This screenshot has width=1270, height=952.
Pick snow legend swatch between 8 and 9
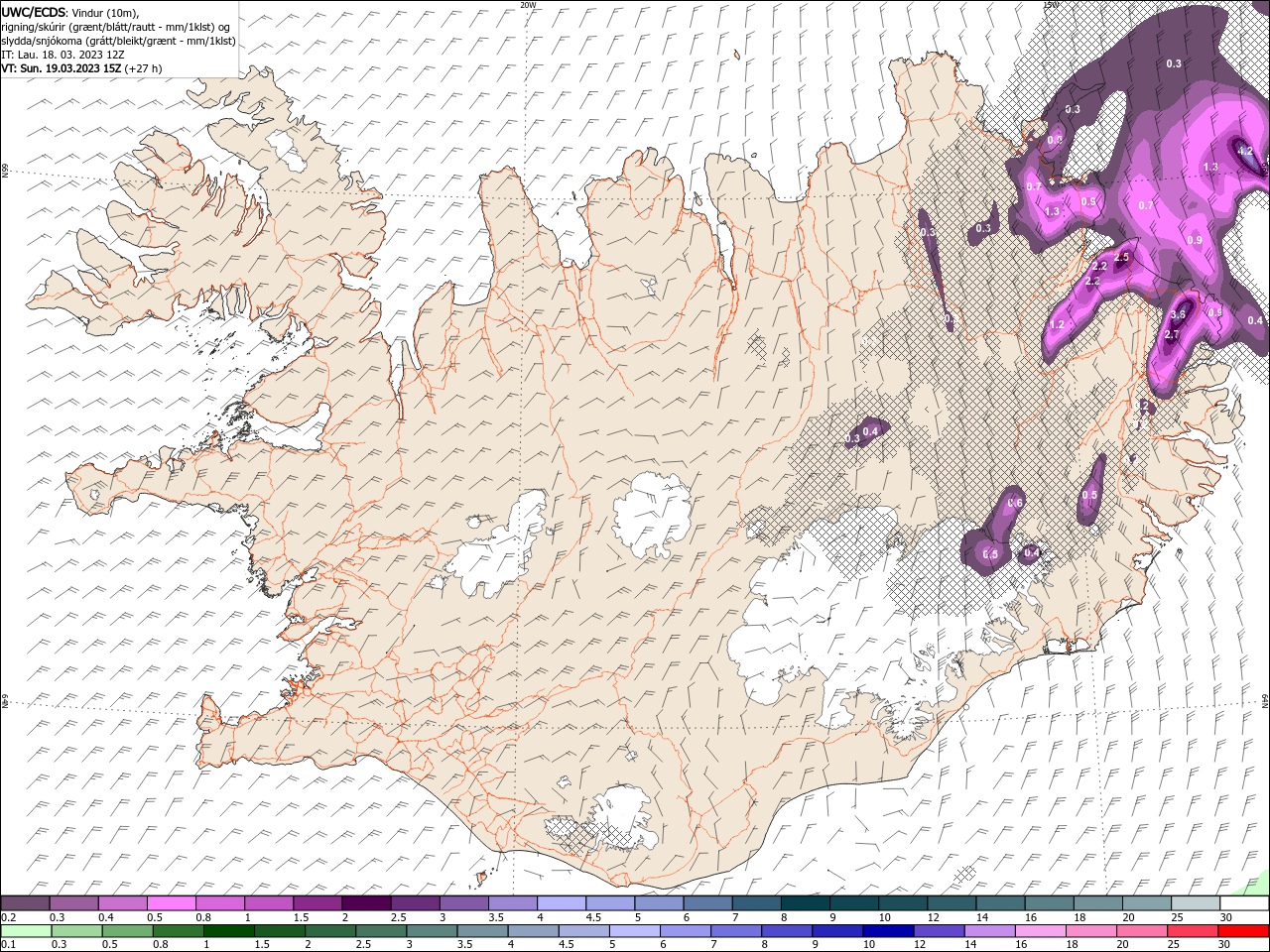pos(806,903)
